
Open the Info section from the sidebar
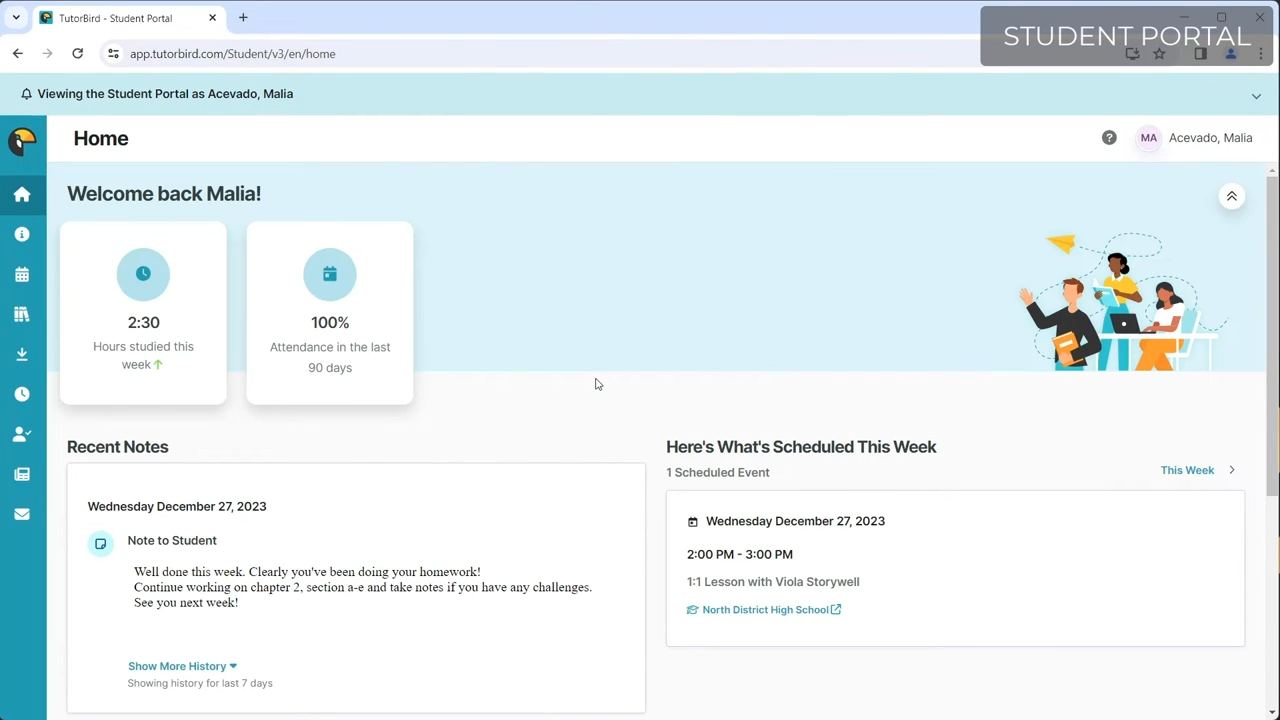click(x=22, y=234)
